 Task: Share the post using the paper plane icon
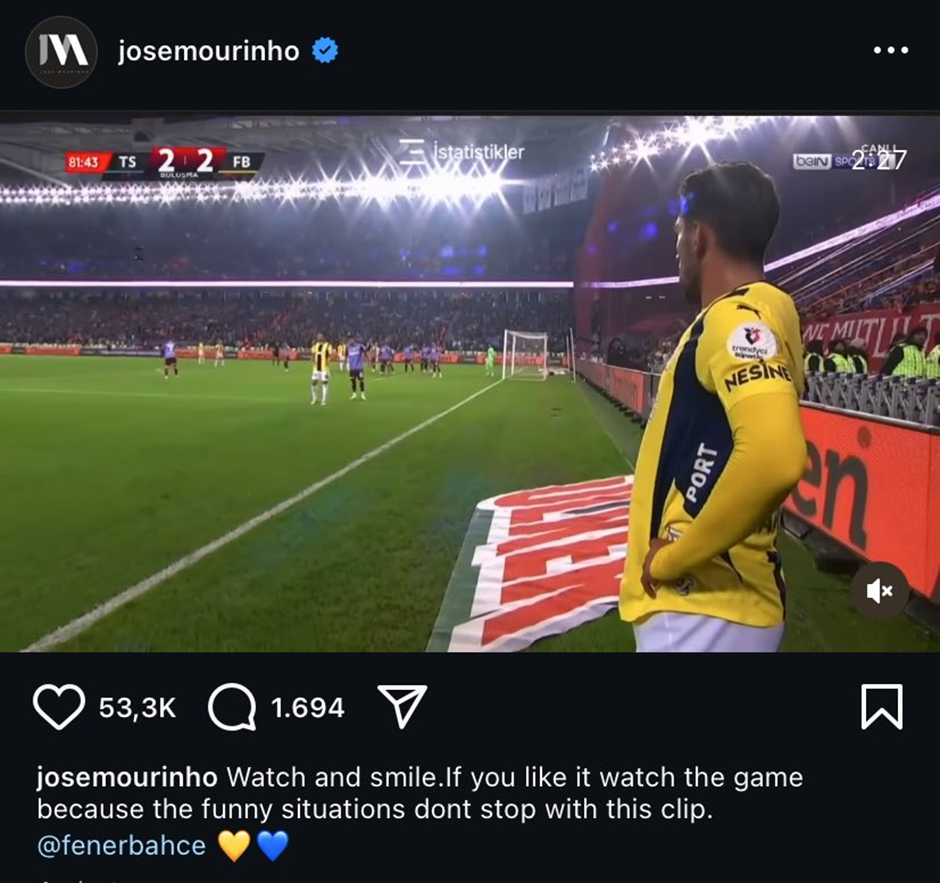(403, 707)
